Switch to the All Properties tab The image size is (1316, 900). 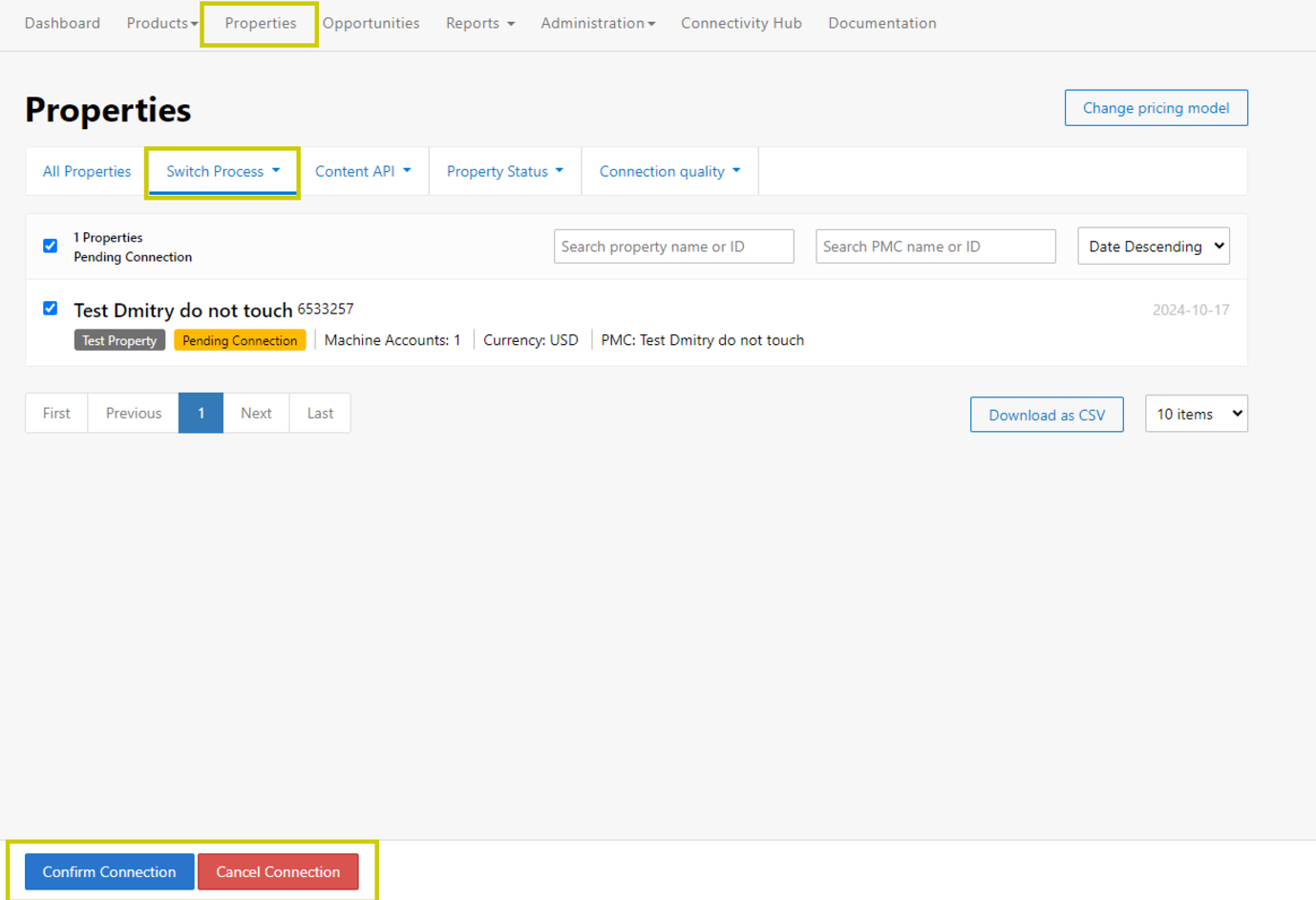coord(87,171)
